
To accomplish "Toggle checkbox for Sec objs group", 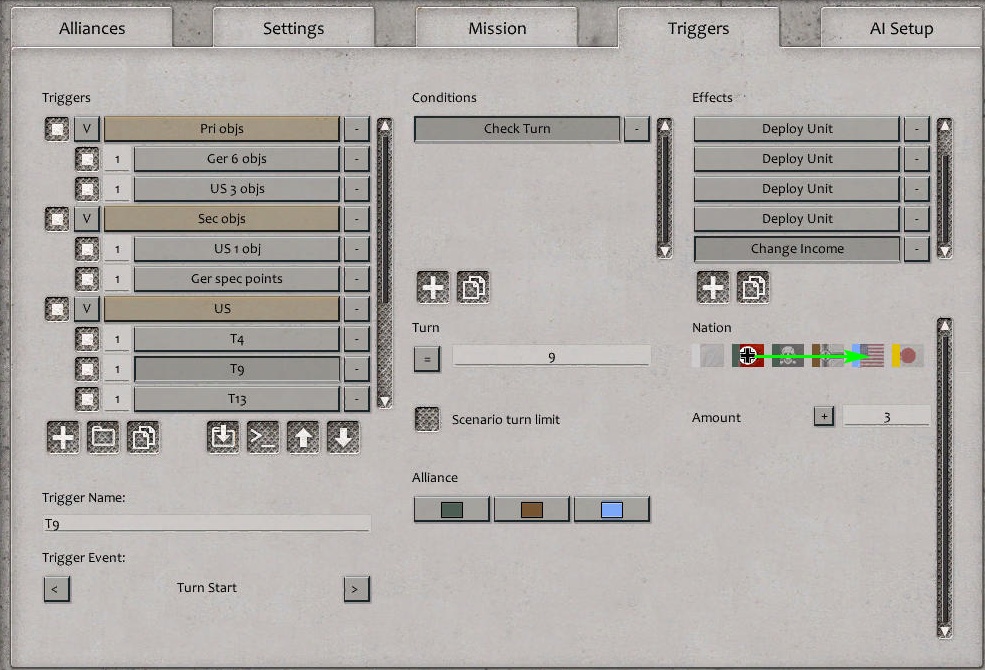I will pos(57,219).
